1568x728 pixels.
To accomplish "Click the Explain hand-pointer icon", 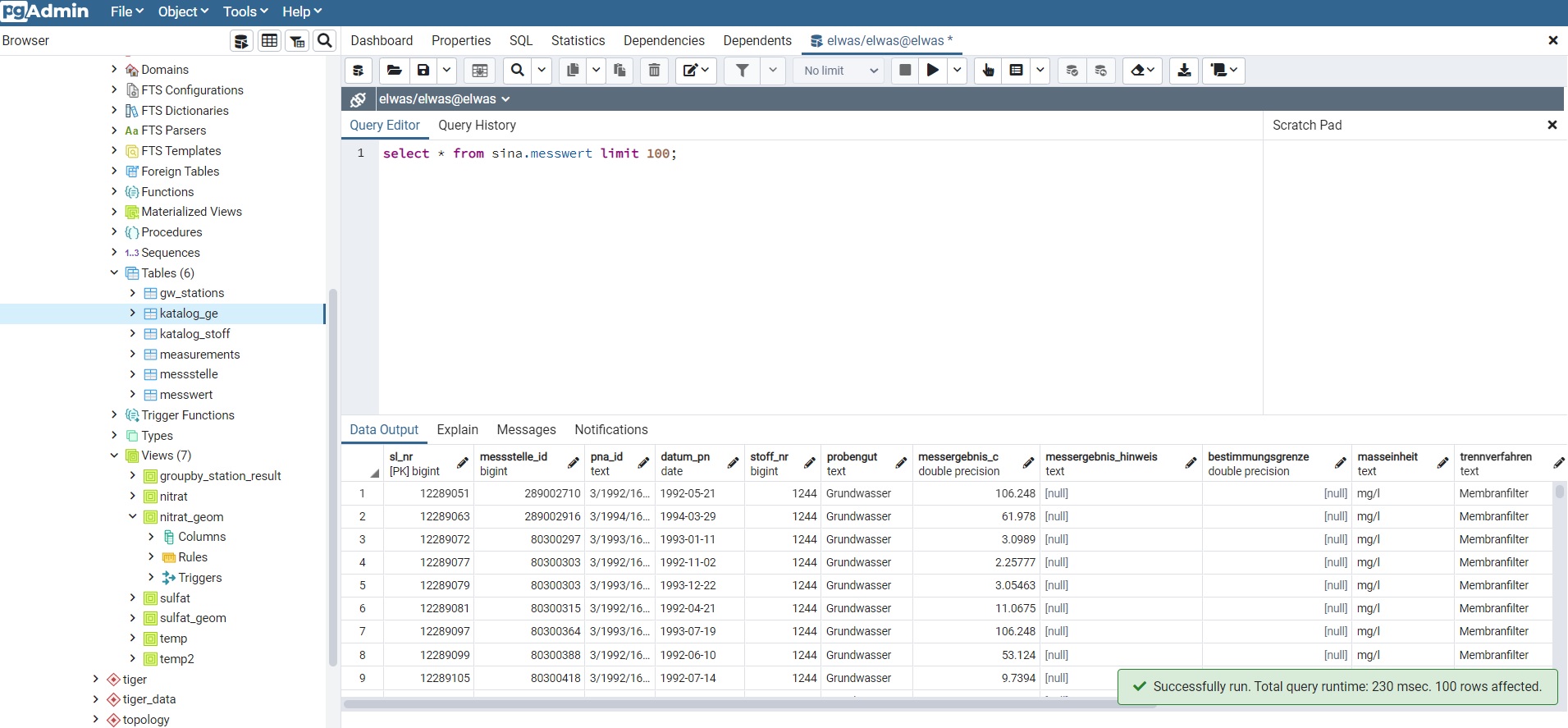I will pos(988,71).
